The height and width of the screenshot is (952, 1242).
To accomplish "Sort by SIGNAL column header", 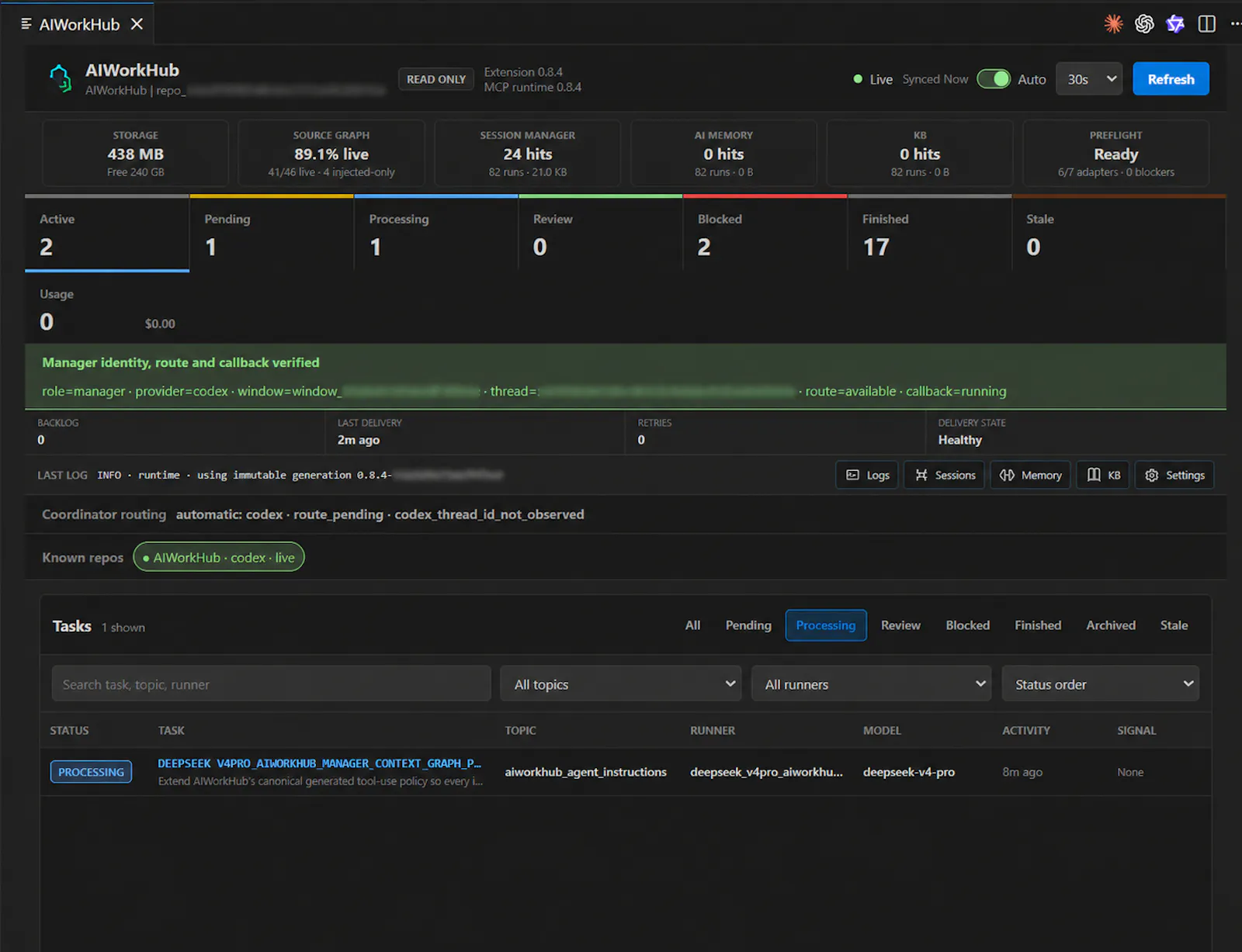I will (x=1136, y=730).
